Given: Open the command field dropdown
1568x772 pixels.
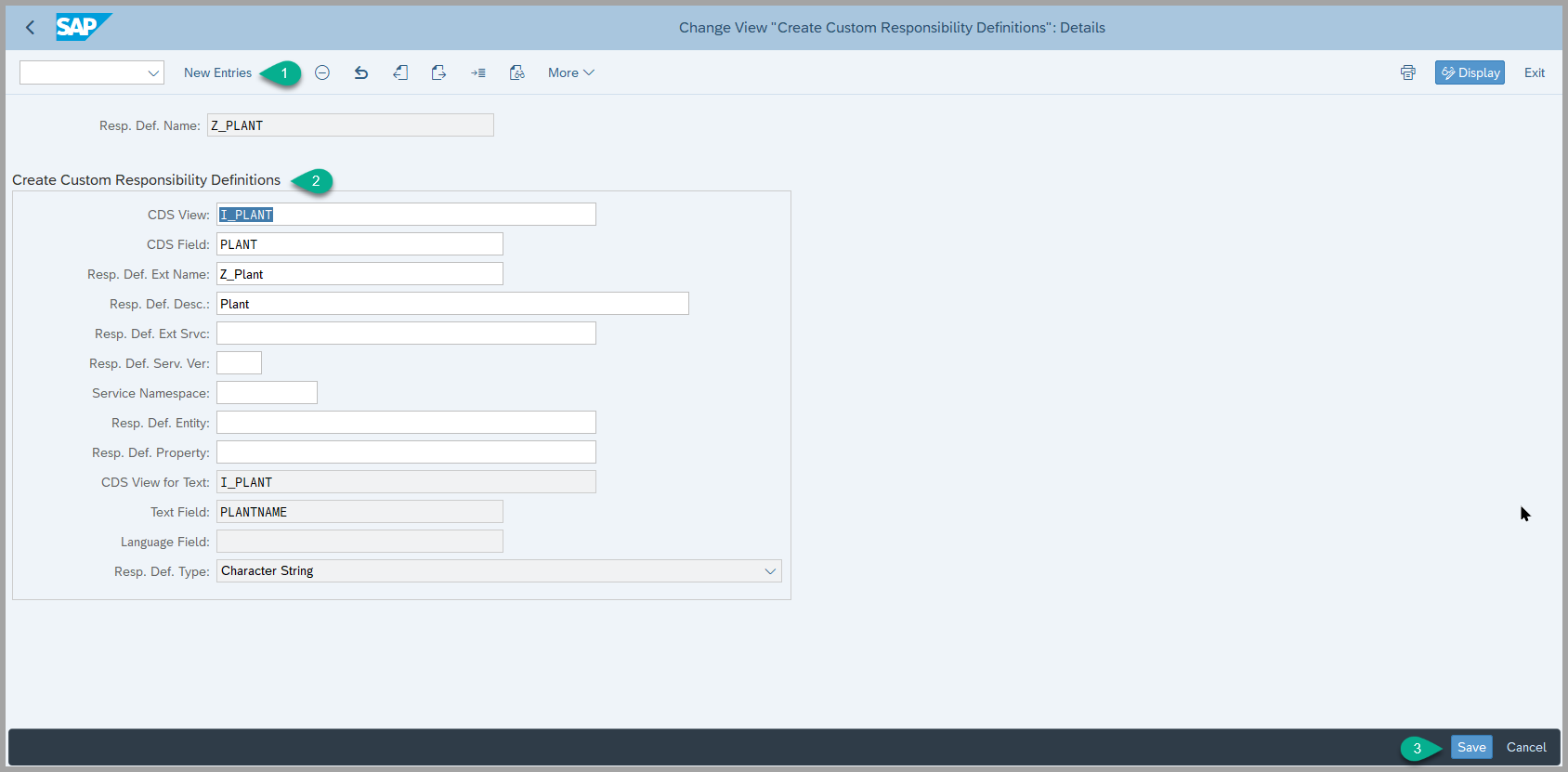Looking at the screenshot, I should [153, 73].
